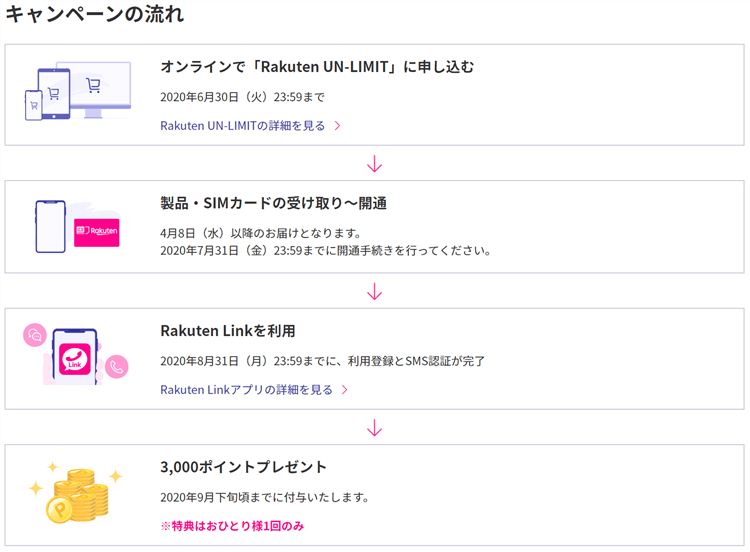
Task: Click the smartphone outline beside the SIM card
Action: coord(50,227)
